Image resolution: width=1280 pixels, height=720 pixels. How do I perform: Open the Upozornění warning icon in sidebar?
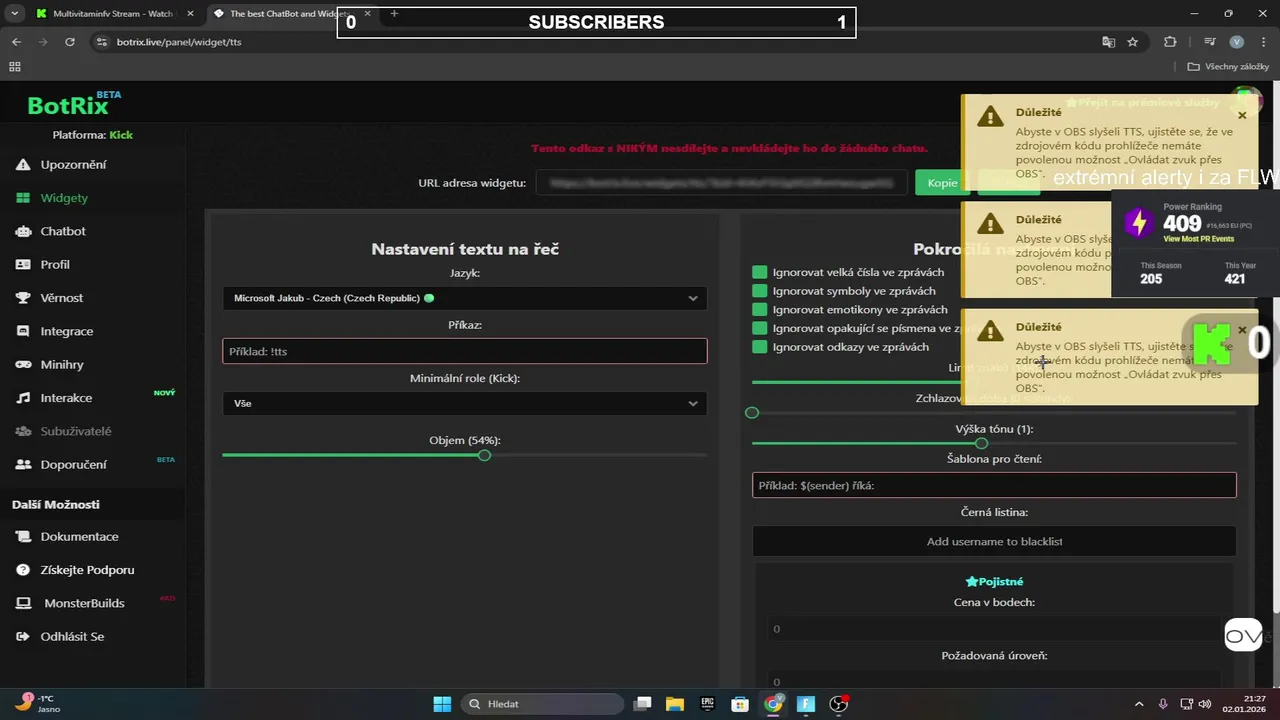coord(23,165)
